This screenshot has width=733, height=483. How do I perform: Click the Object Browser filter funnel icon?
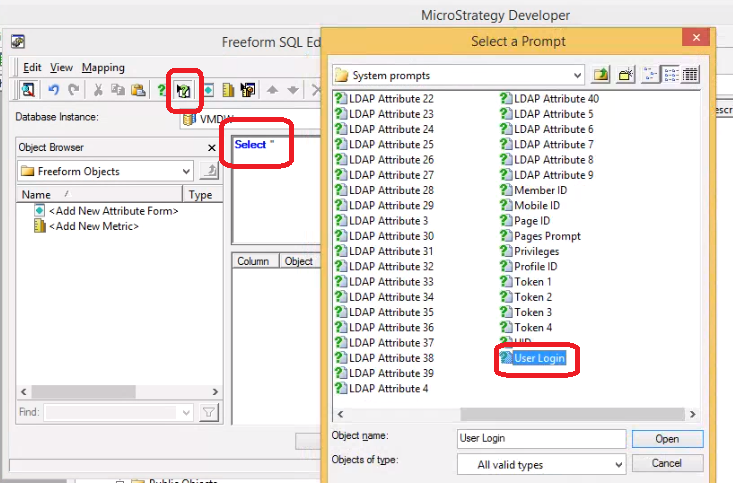[209, 412]
